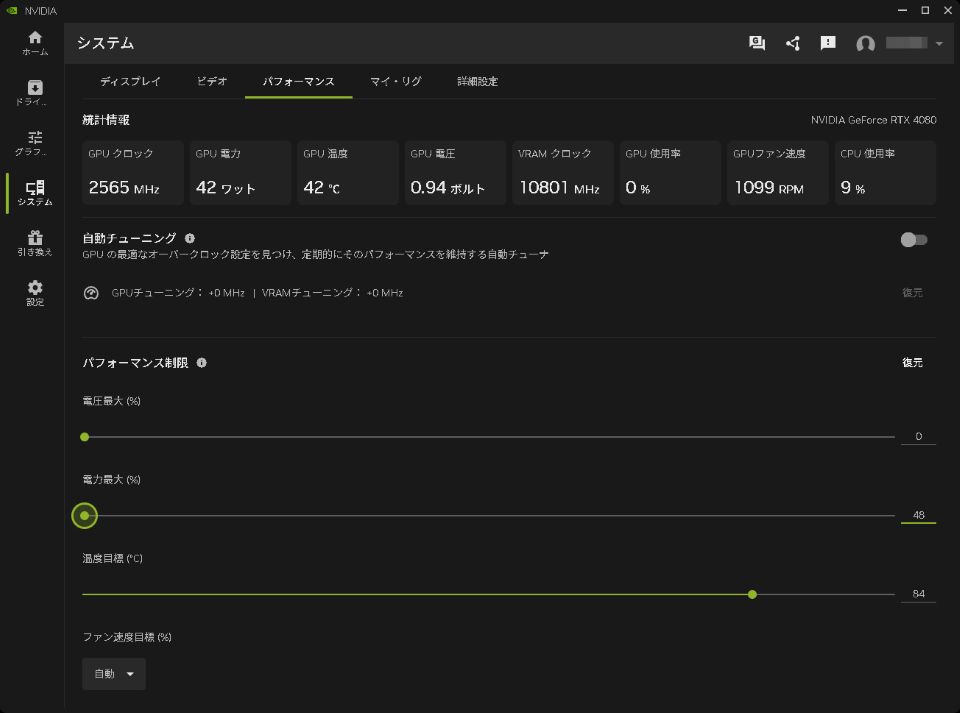Click the GPU 温度 42 °C card
Image resolution: width=960 pixels, height=713 pixels.
[348, 173]
